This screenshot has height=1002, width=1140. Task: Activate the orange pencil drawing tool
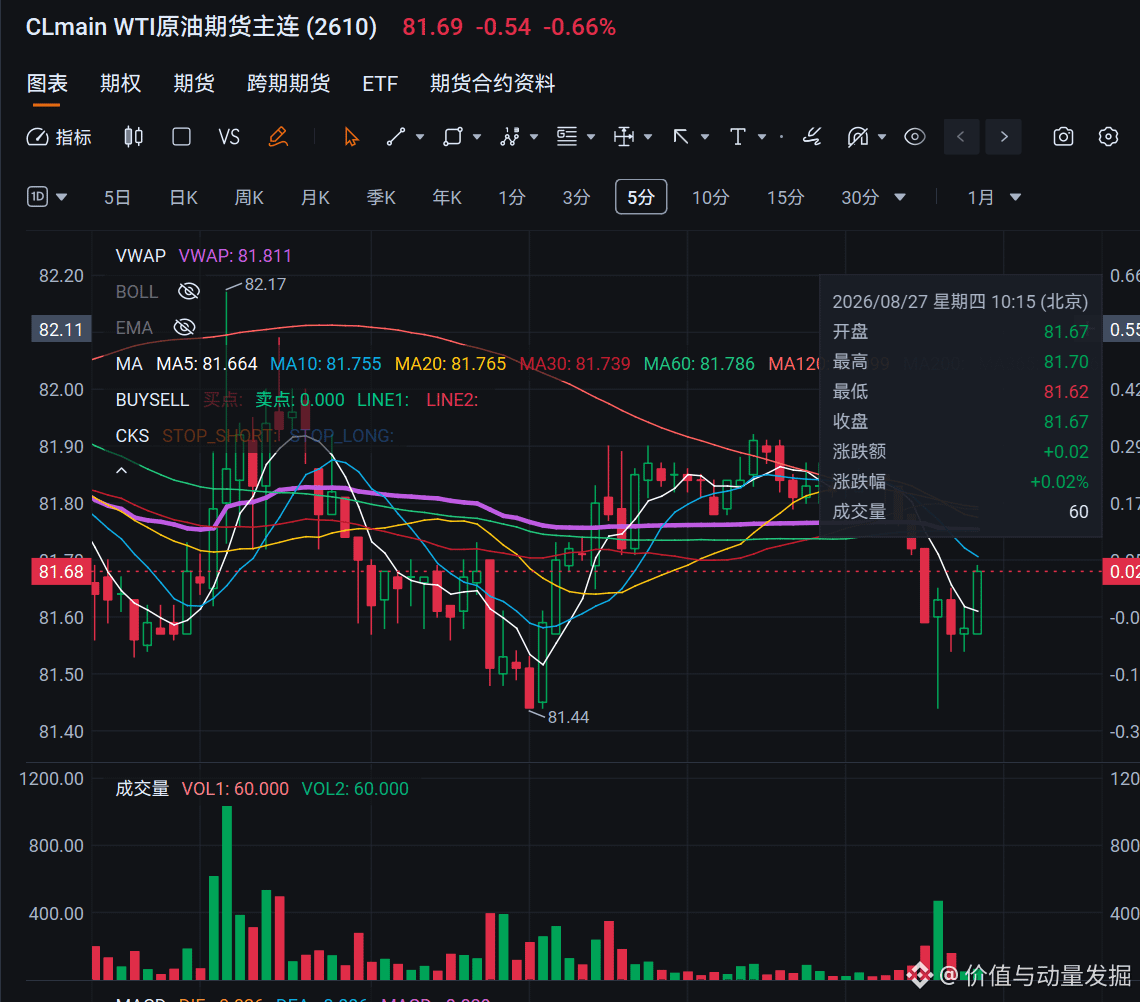pyautogui.click(x=278, y=137)
